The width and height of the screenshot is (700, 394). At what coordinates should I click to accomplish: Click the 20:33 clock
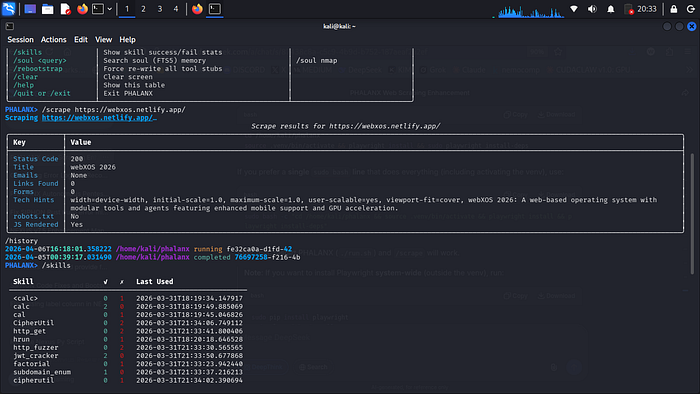click(x=647, y=9)
